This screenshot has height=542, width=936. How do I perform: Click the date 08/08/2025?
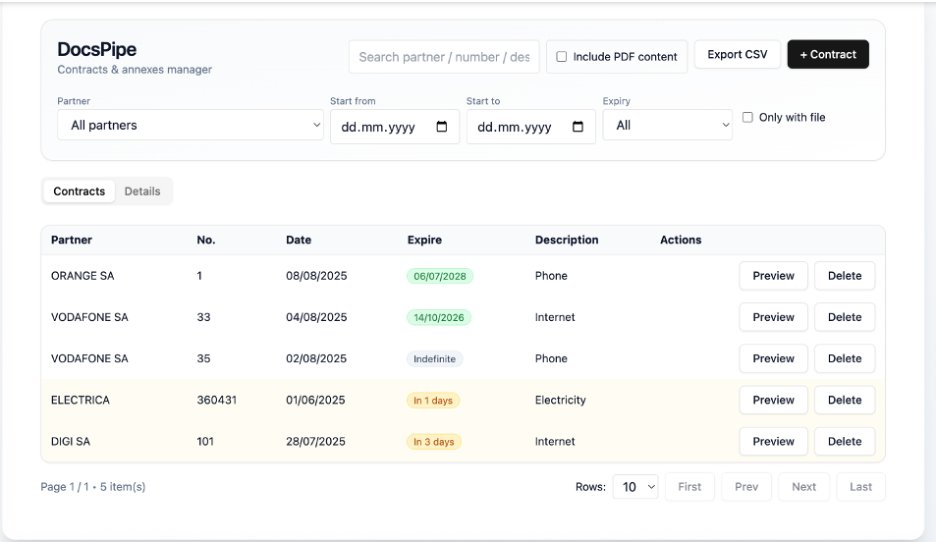coord(316,276)
